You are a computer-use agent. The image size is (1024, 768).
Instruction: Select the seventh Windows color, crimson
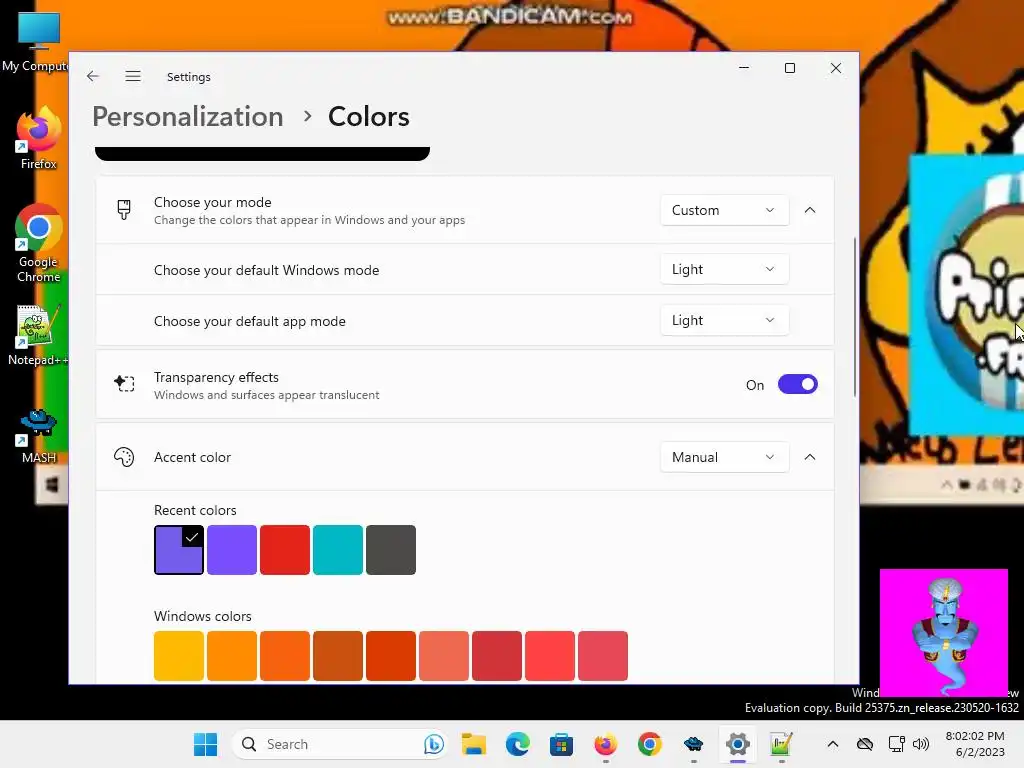[496, 656]
